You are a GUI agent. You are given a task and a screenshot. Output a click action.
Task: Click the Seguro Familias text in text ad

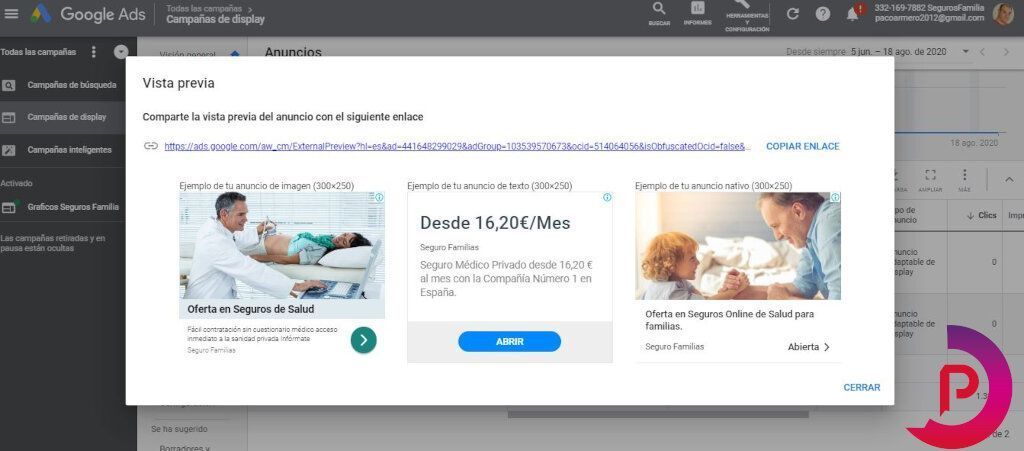(449, 247)
